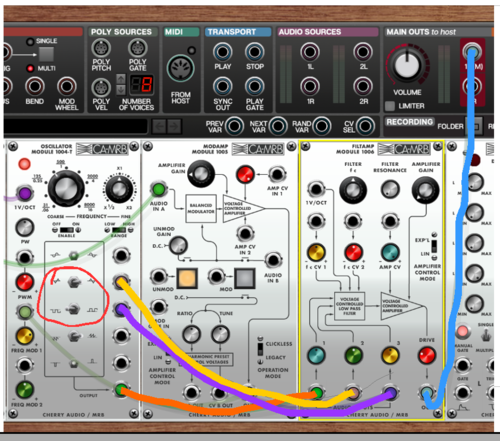Click the STOP transport jack
500x441 pixels.
pyautogui.click(x=255, y=52)
